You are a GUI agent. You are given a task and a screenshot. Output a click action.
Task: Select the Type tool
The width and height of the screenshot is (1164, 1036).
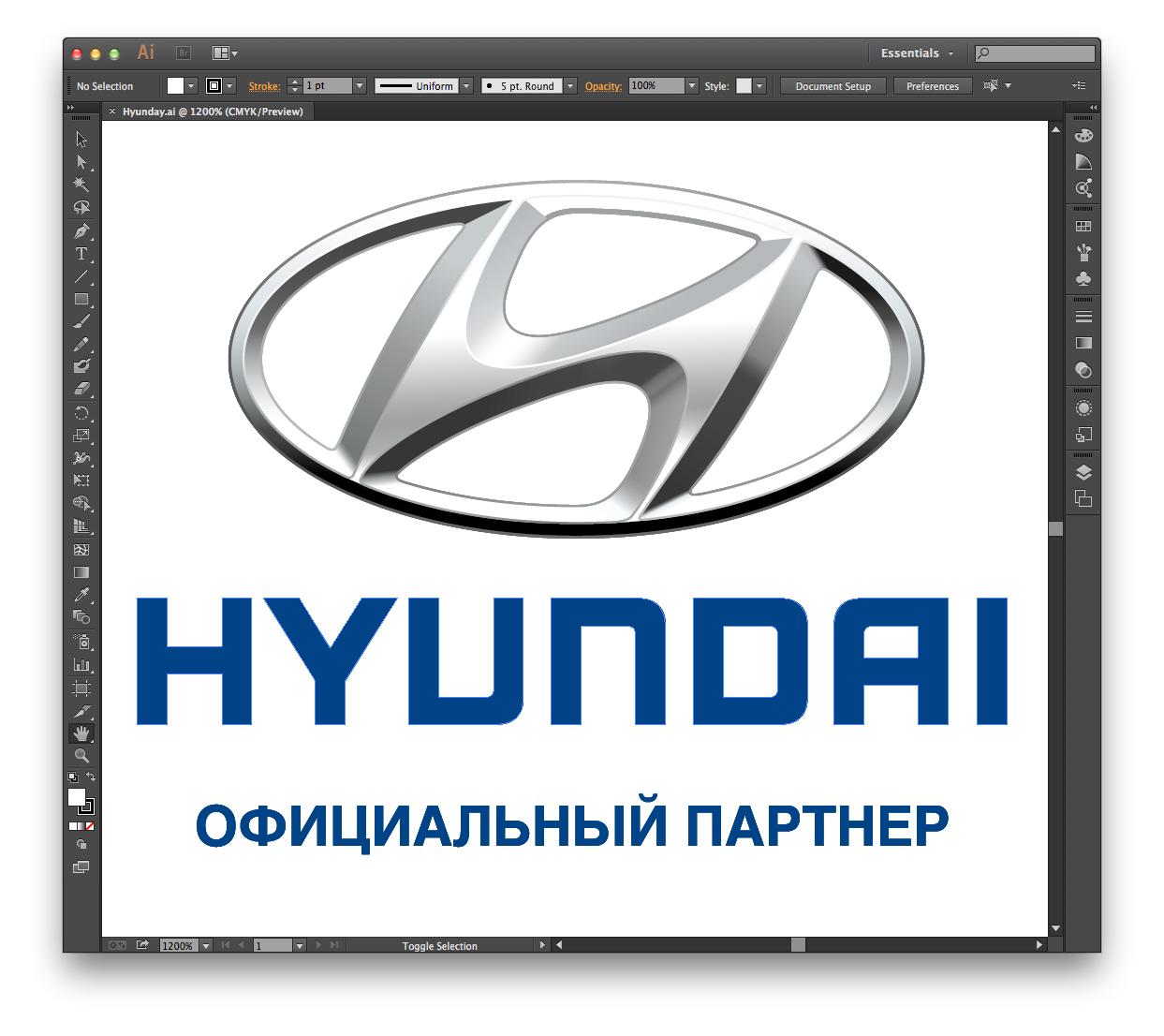(x=81, y=254)
